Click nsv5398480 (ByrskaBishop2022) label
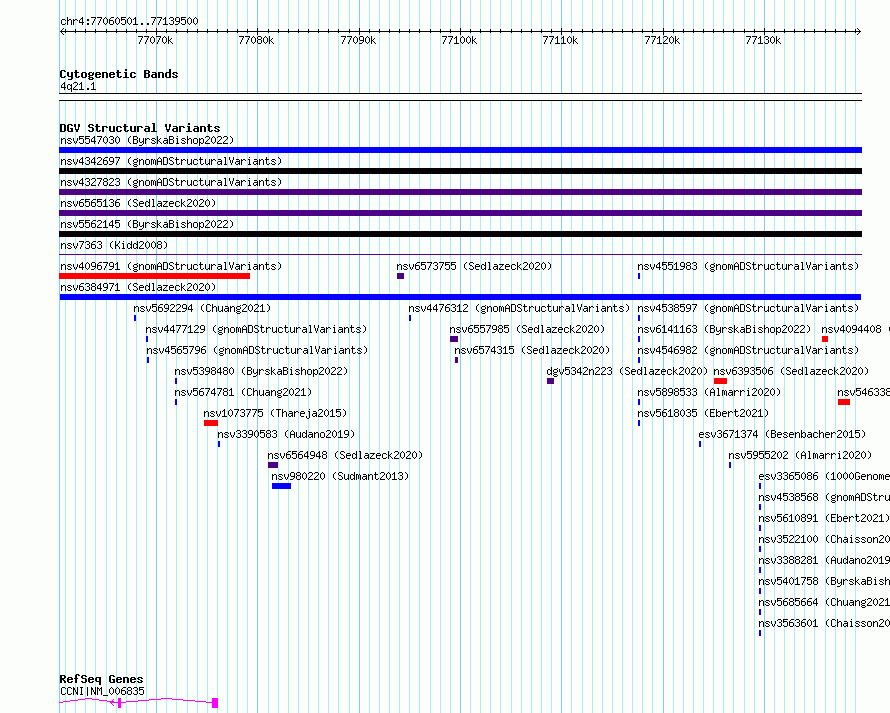The width and height of the screenshot is (890, 713). [x=261, y=371]
